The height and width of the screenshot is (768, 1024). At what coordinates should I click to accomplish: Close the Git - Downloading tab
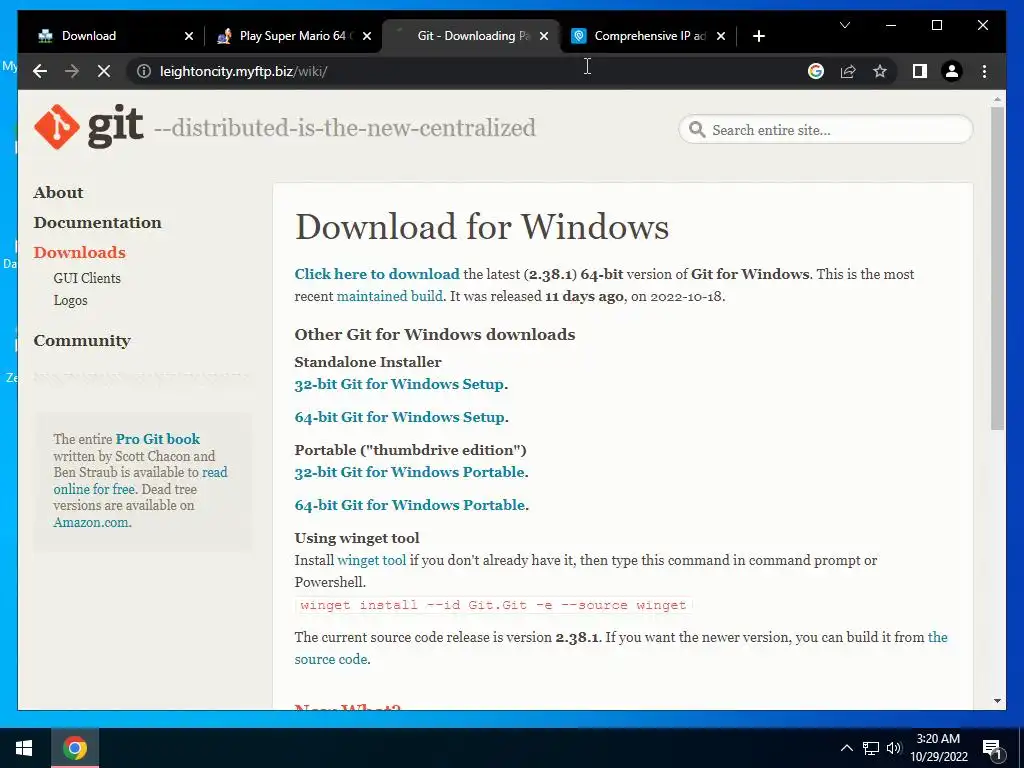coord(544,36)
